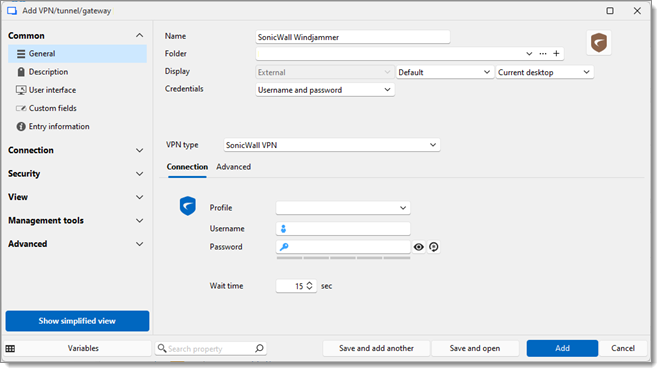Open the Credentials dropdown
Viewport: 662px width, 373px height.
pos(325,90)
